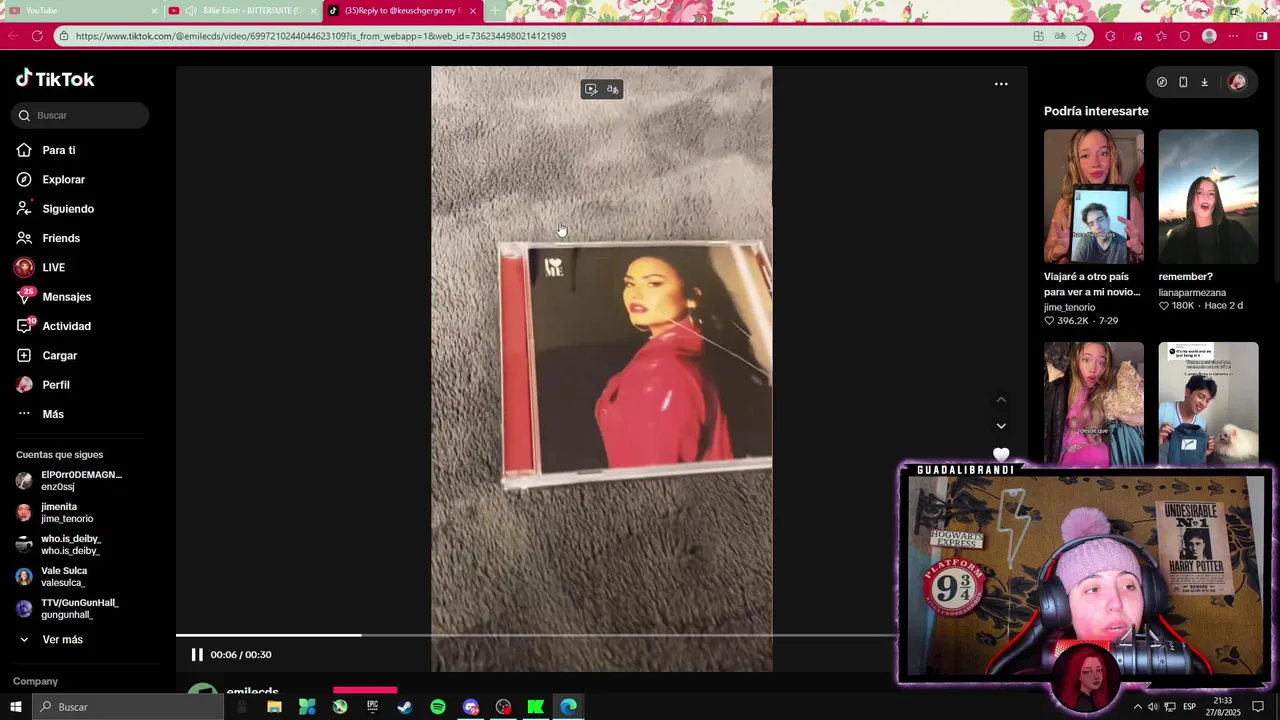
Task: Open Microsoft Edge in the taskbar
Action: 569,707
